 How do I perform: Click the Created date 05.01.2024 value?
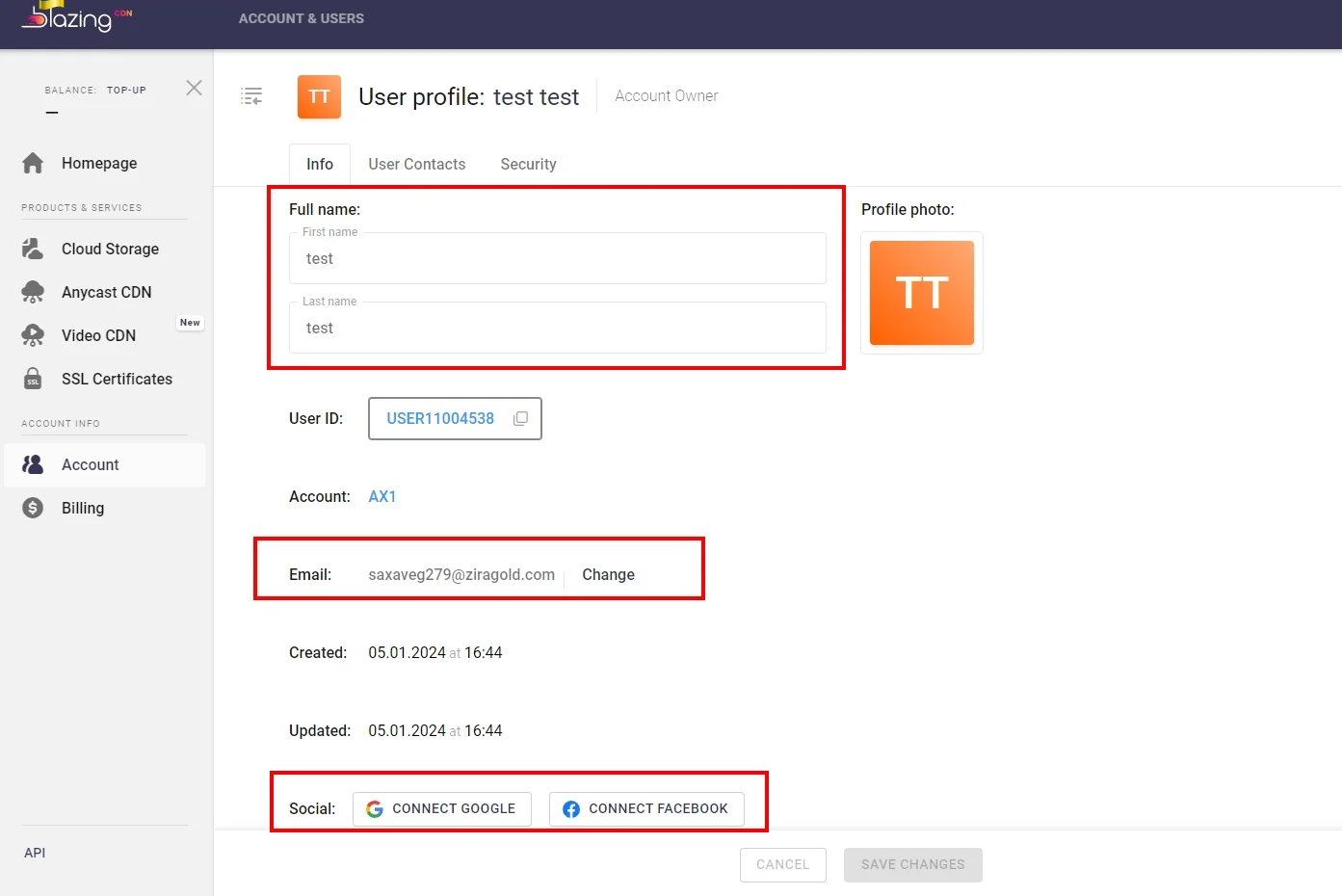pyautogui.click(x=407, y=652)
